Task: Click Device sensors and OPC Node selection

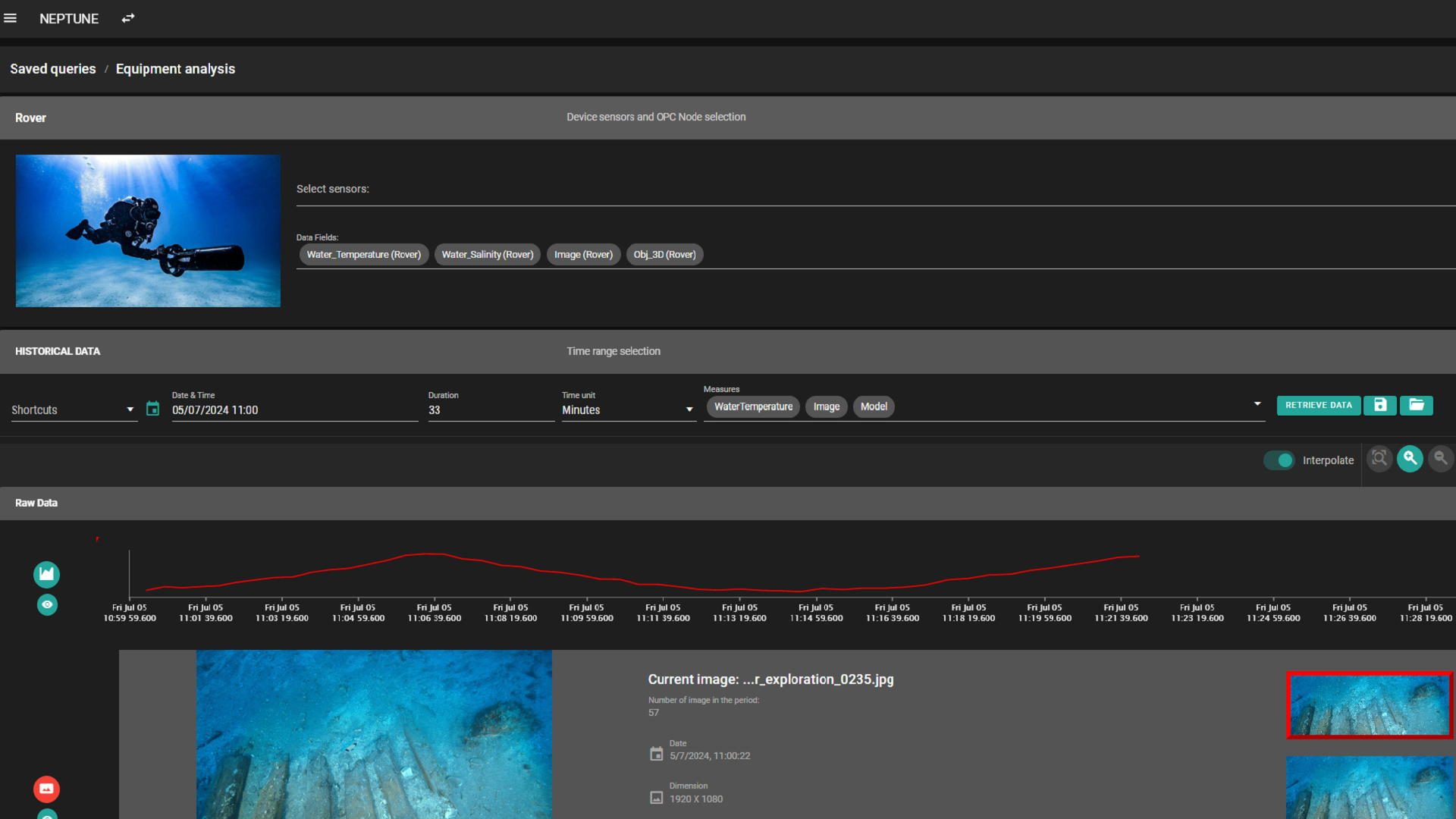Action: coord(656,117)
